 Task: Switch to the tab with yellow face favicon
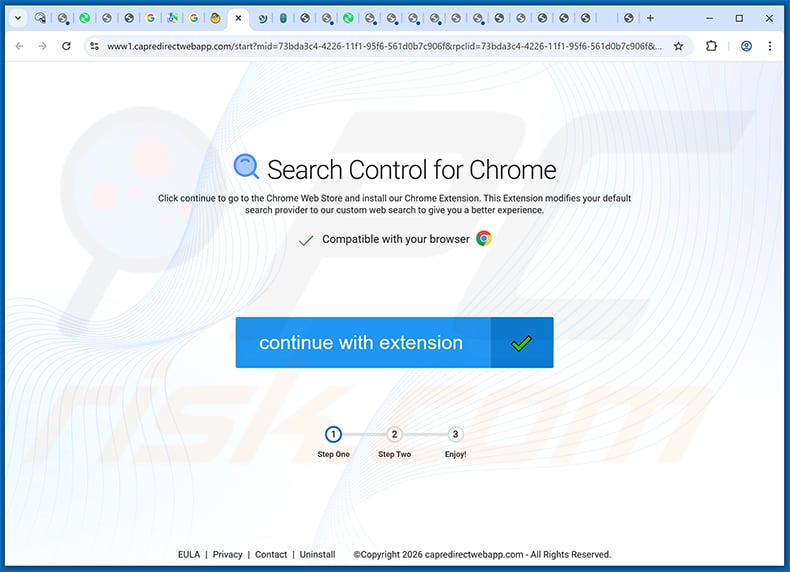click(215, 18)
